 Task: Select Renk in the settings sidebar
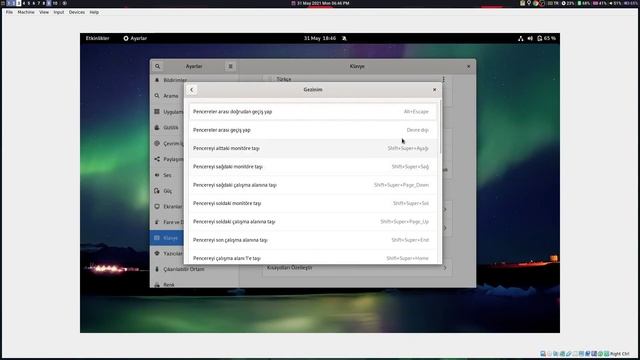169,284
